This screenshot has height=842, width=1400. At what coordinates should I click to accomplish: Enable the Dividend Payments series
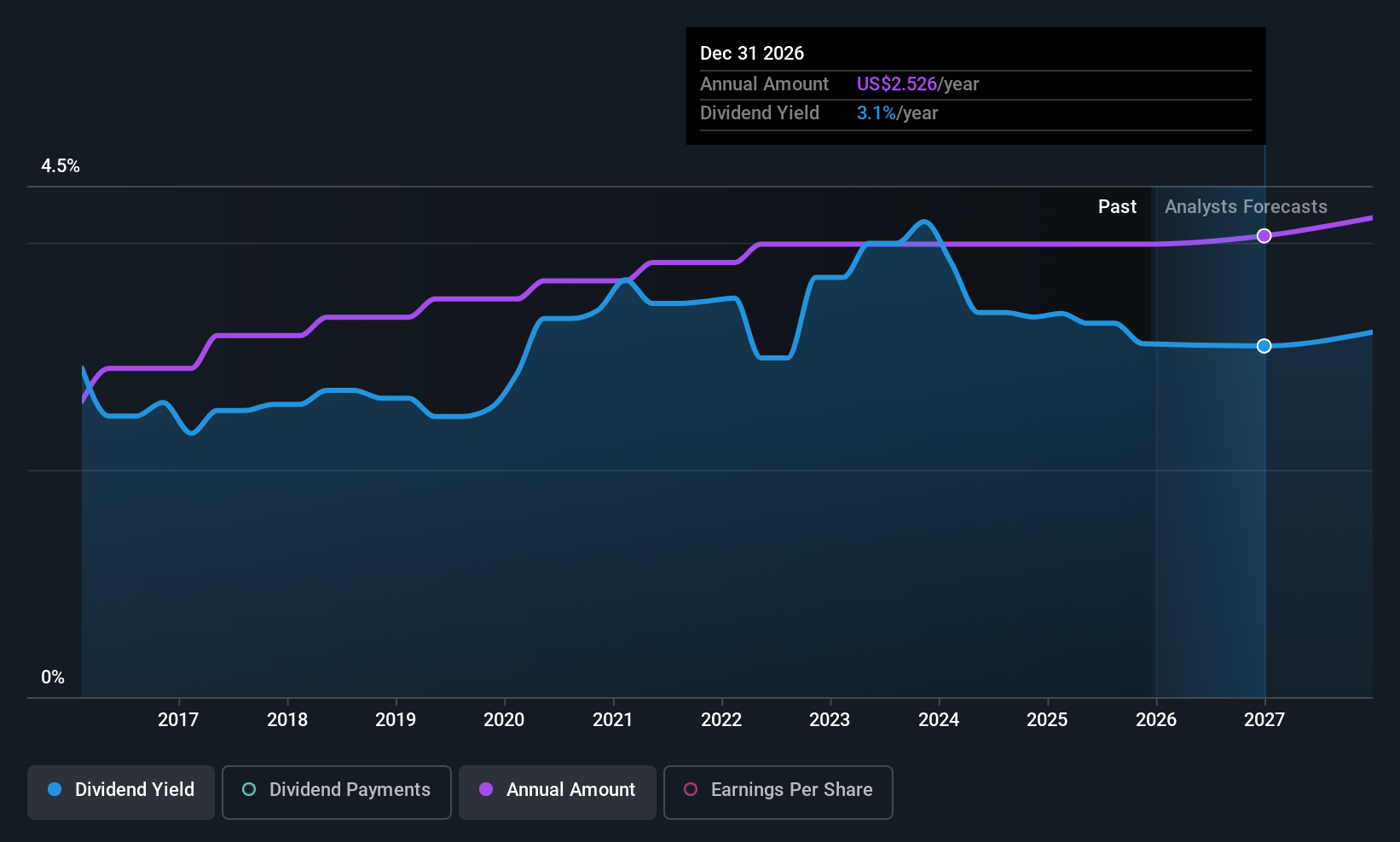tap(337, 792)
